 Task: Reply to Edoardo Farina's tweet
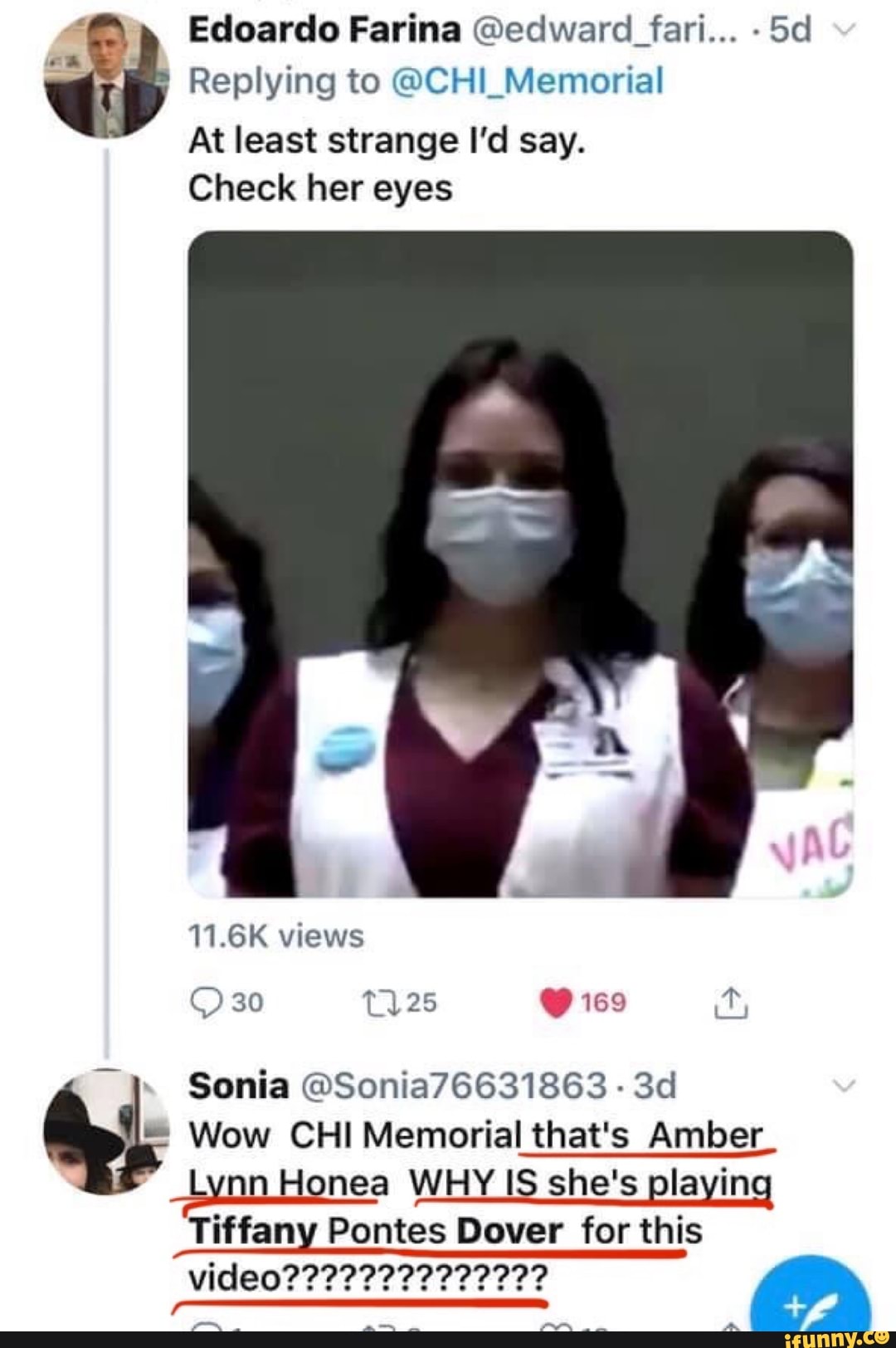(x=203, y=1002)
